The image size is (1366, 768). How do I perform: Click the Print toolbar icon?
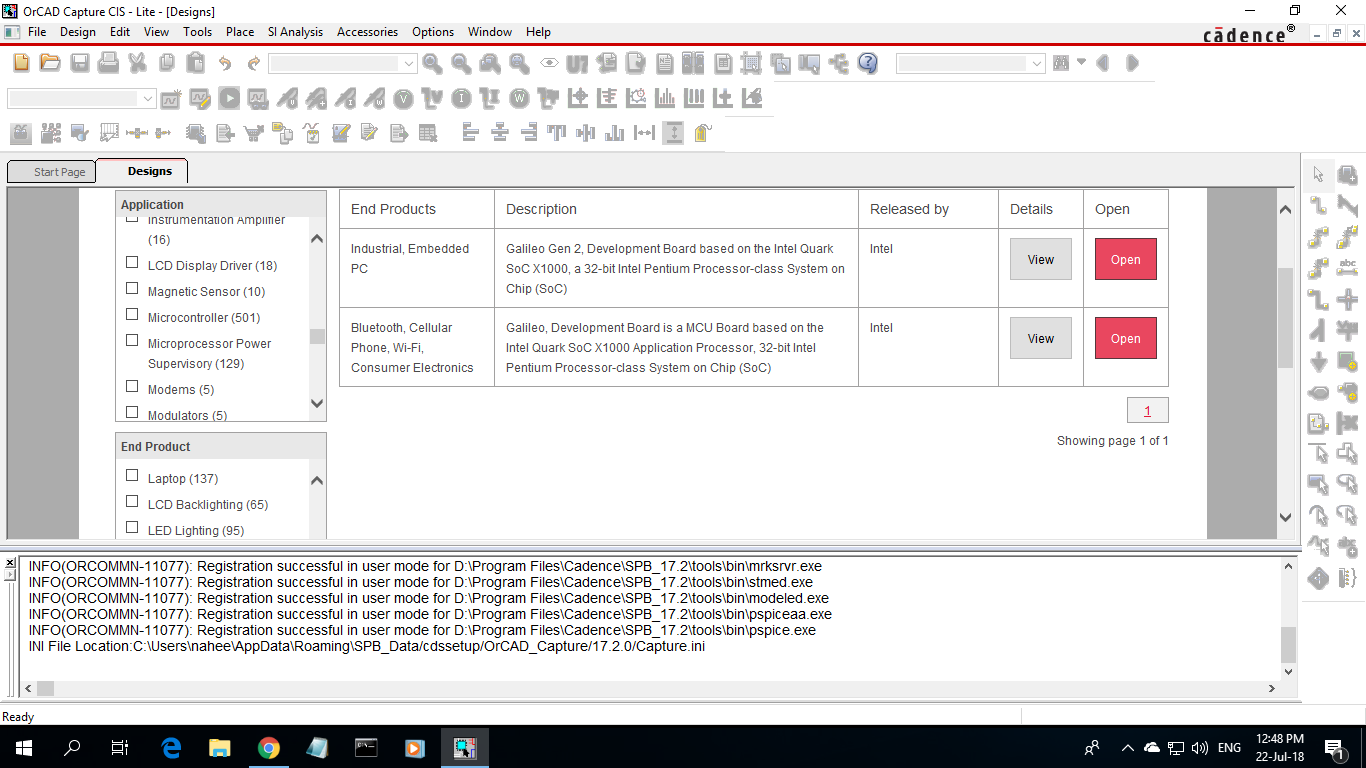click(108, 63)
